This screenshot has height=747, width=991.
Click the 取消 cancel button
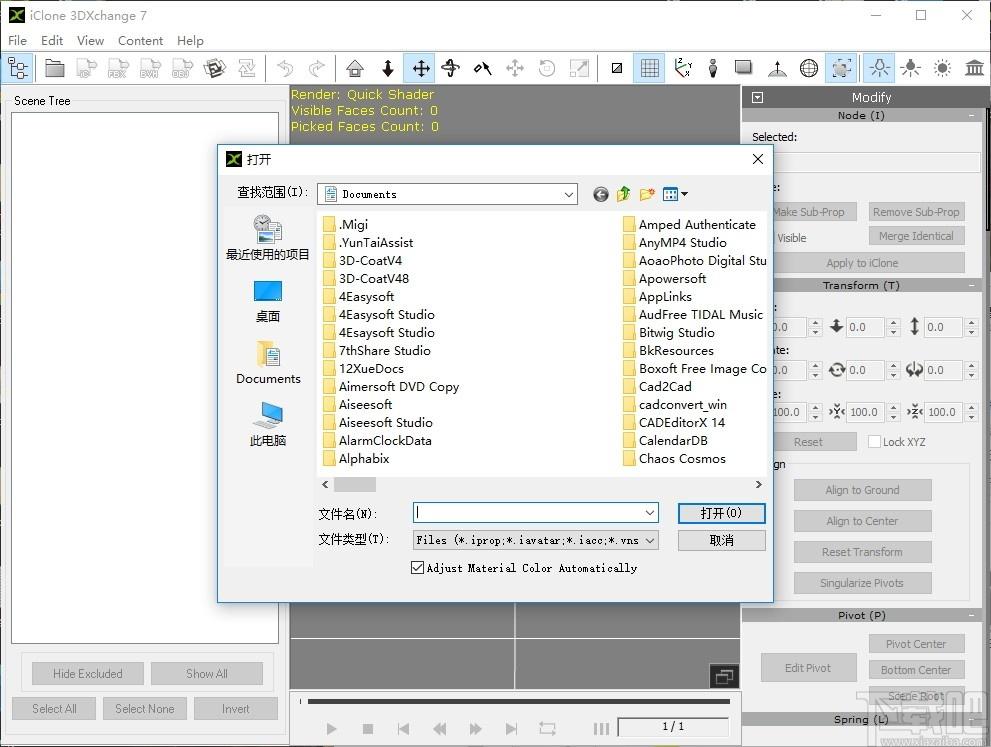pyautogui.click(x=721, y=540)
